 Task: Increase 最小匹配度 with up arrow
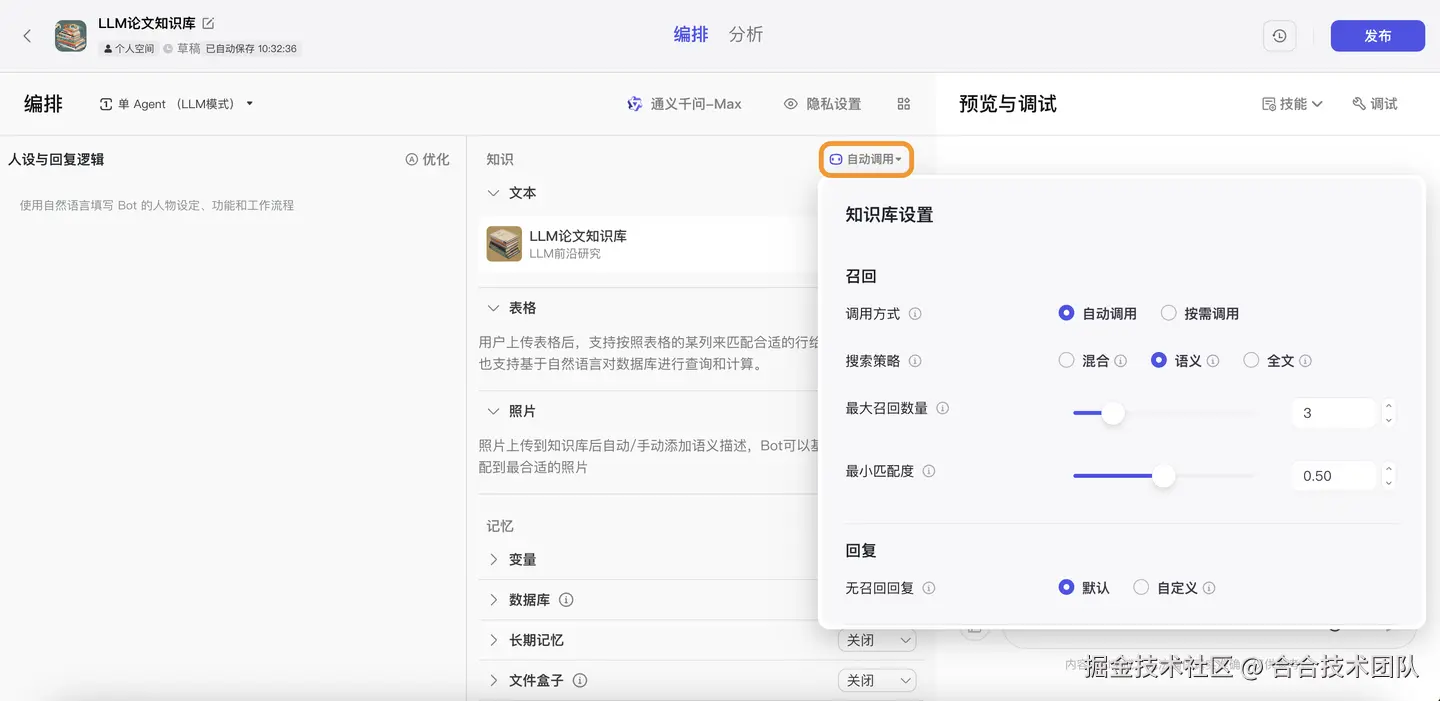[1388, 469]
